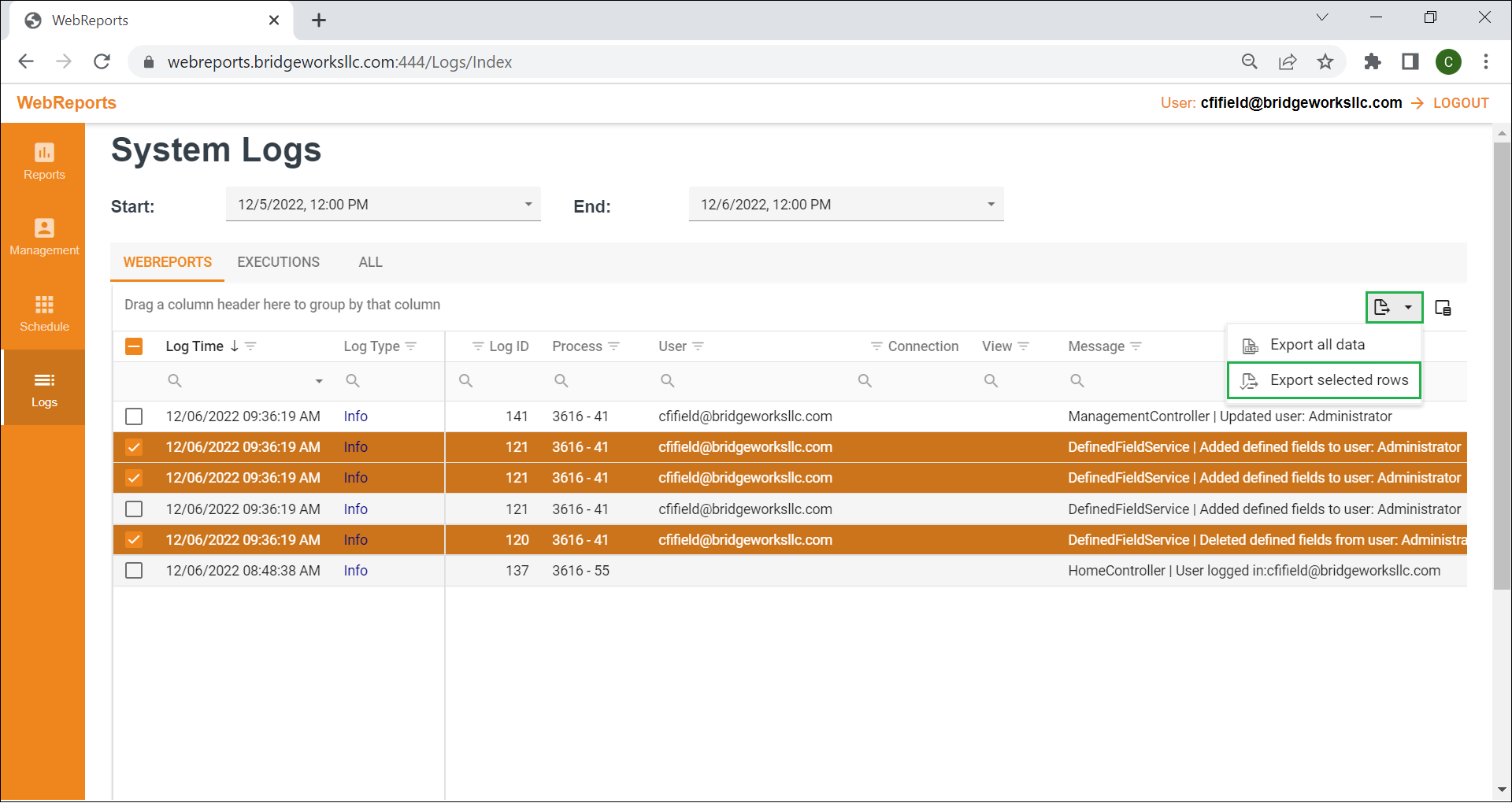The image size is (1512, 803).
Task: Open the Management section in the sidebar
Action: pyautogui.click(x=43, y=236)
